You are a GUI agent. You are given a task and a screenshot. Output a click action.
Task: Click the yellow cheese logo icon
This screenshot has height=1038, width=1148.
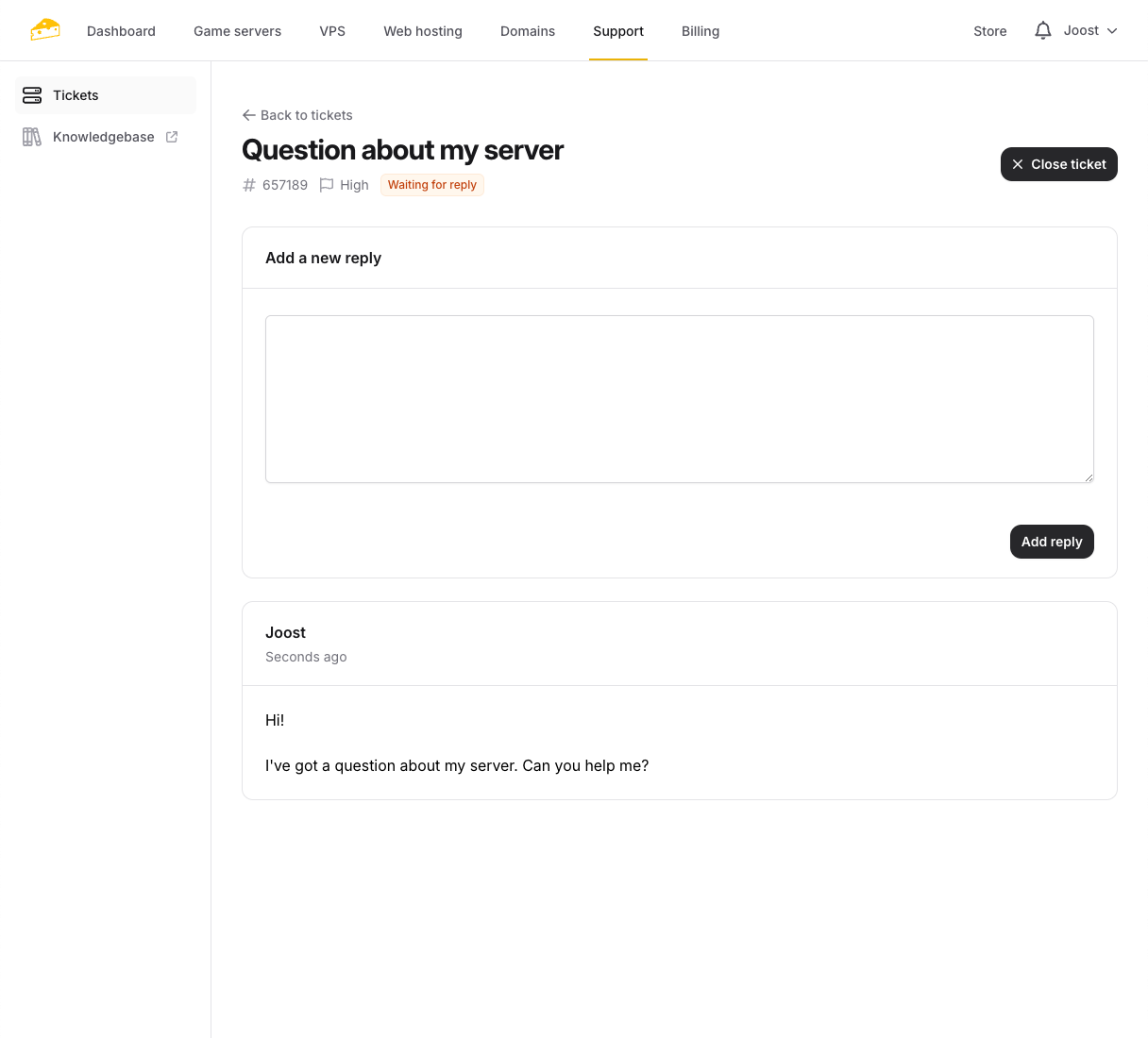(x=44, y=29)
